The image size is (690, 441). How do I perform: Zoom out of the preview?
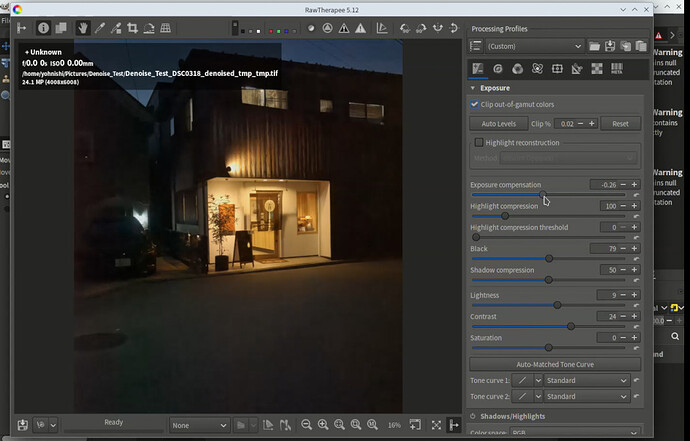pos(306,425)
